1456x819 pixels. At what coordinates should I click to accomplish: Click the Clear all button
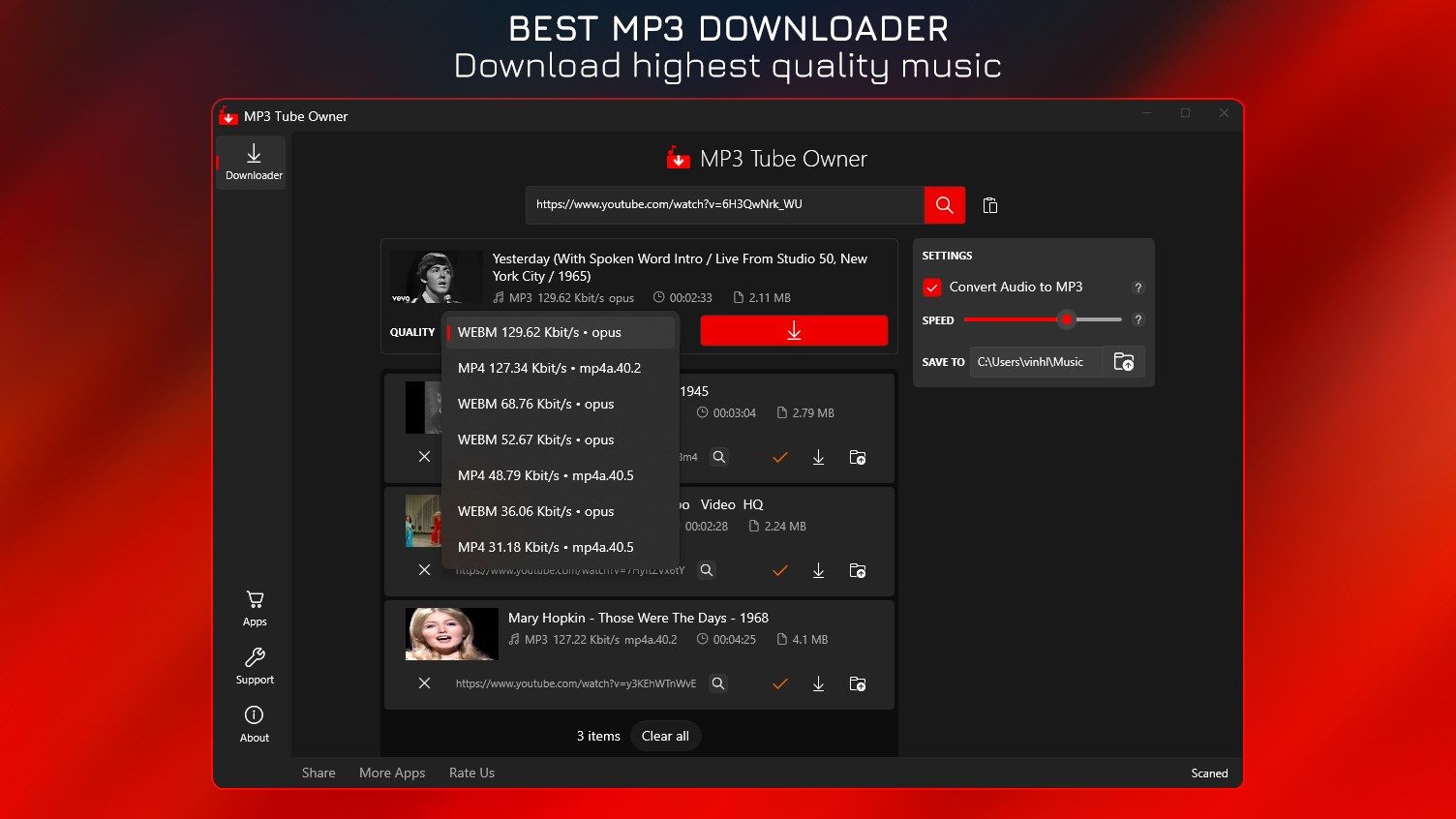click(665, 736)
